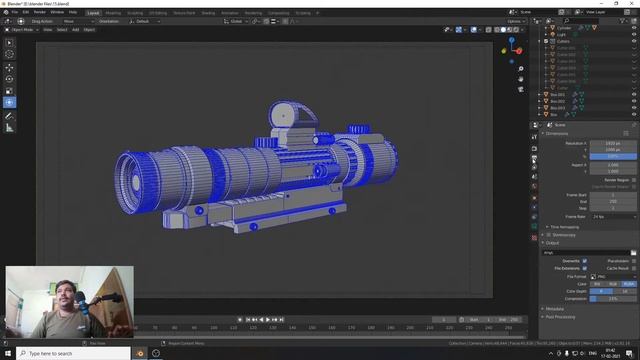Switch viewport to rendered shading
640x360 pixels.
pyautogui.click(x=516, y=30)
